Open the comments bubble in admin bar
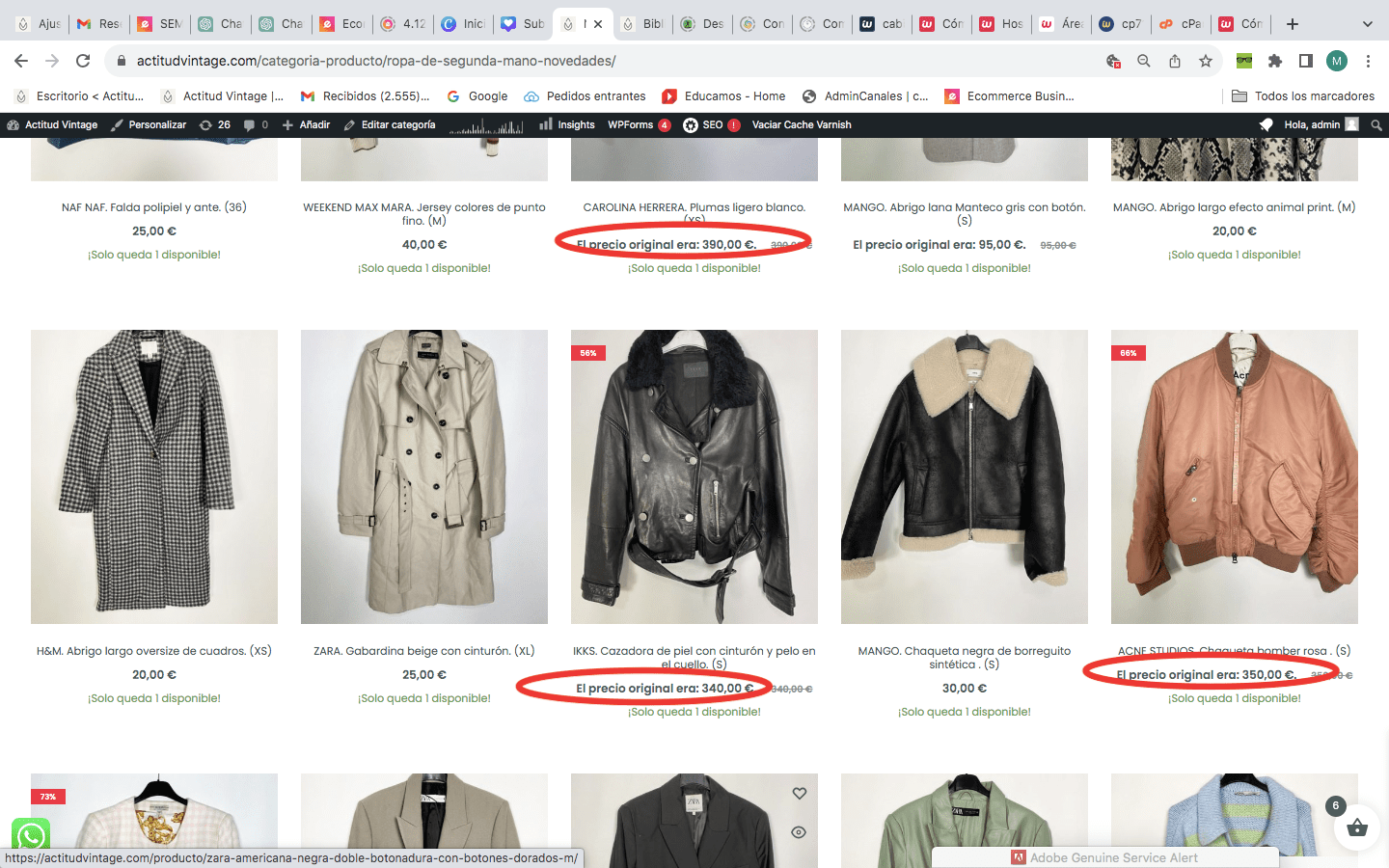The height and width of the screenshot is (868, 1389). point(256,124)
